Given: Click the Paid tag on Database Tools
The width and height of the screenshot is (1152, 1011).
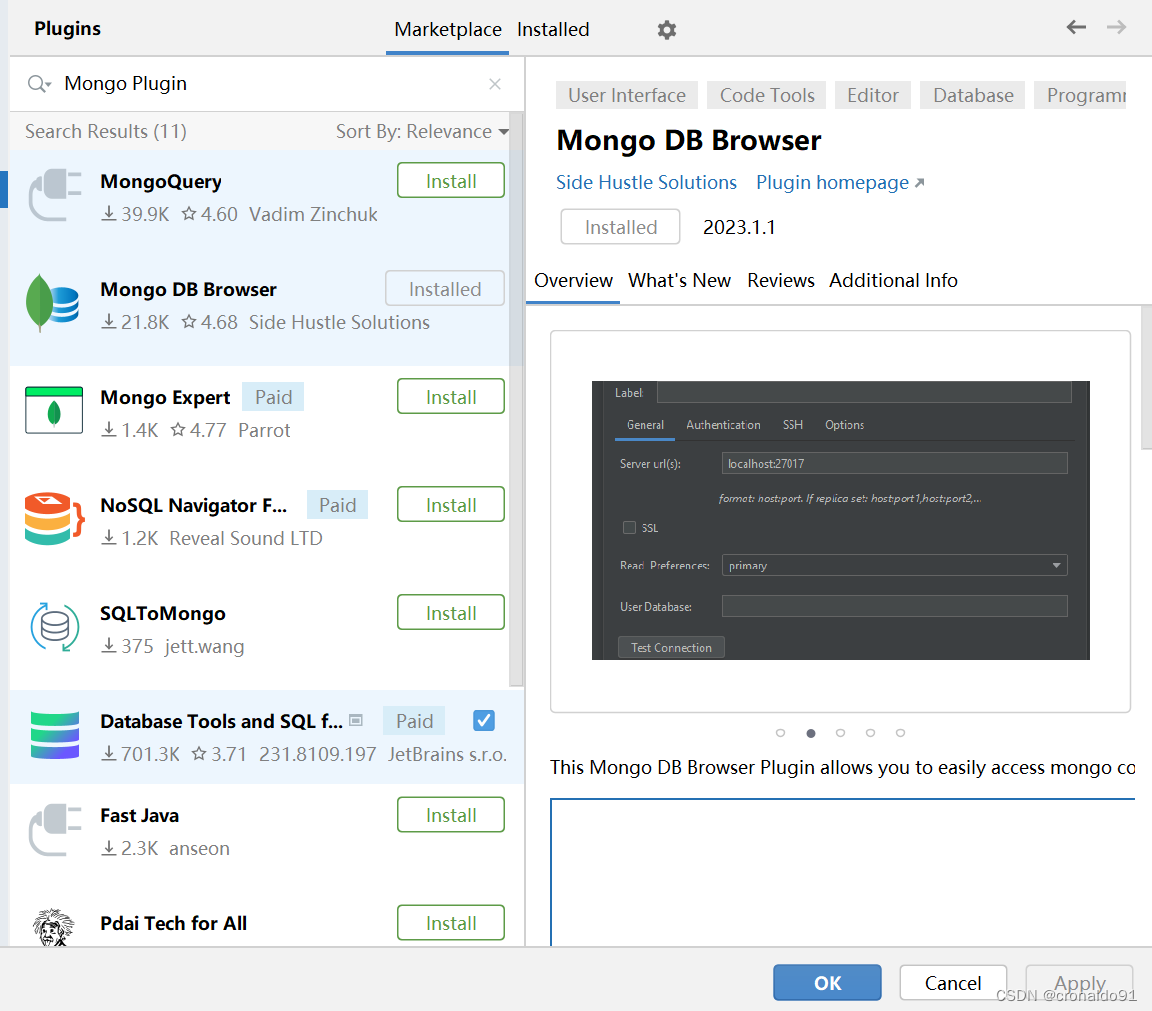Looking at the screenshot, I should tap(414, 721).
